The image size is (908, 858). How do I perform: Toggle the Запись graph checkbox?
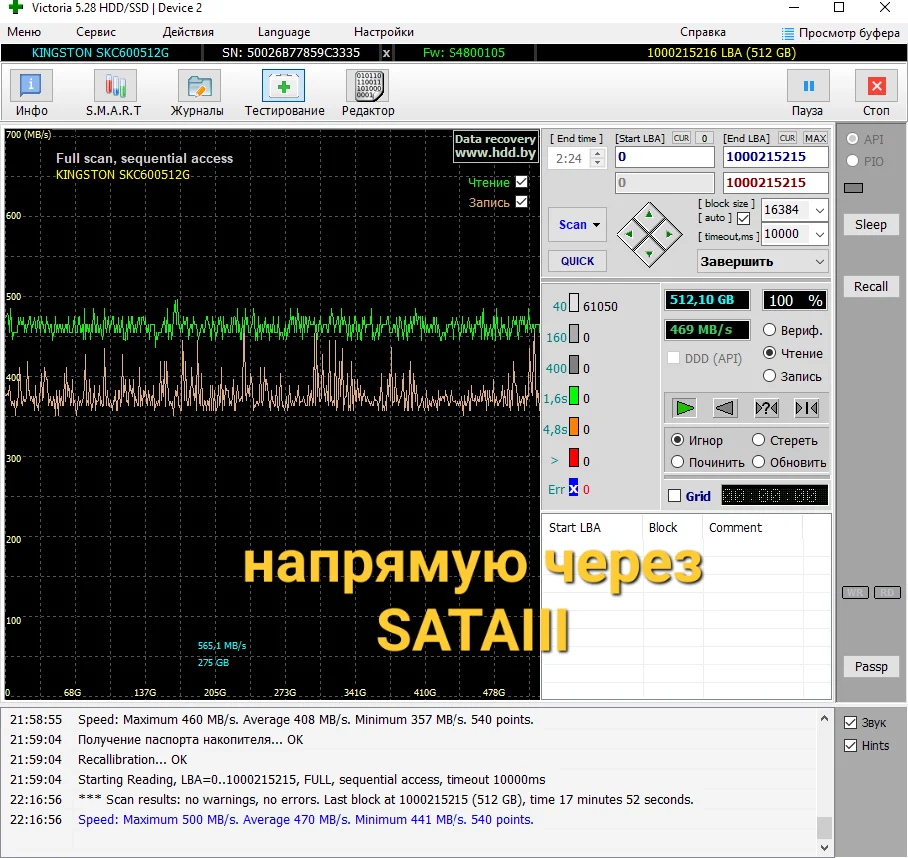521,201
